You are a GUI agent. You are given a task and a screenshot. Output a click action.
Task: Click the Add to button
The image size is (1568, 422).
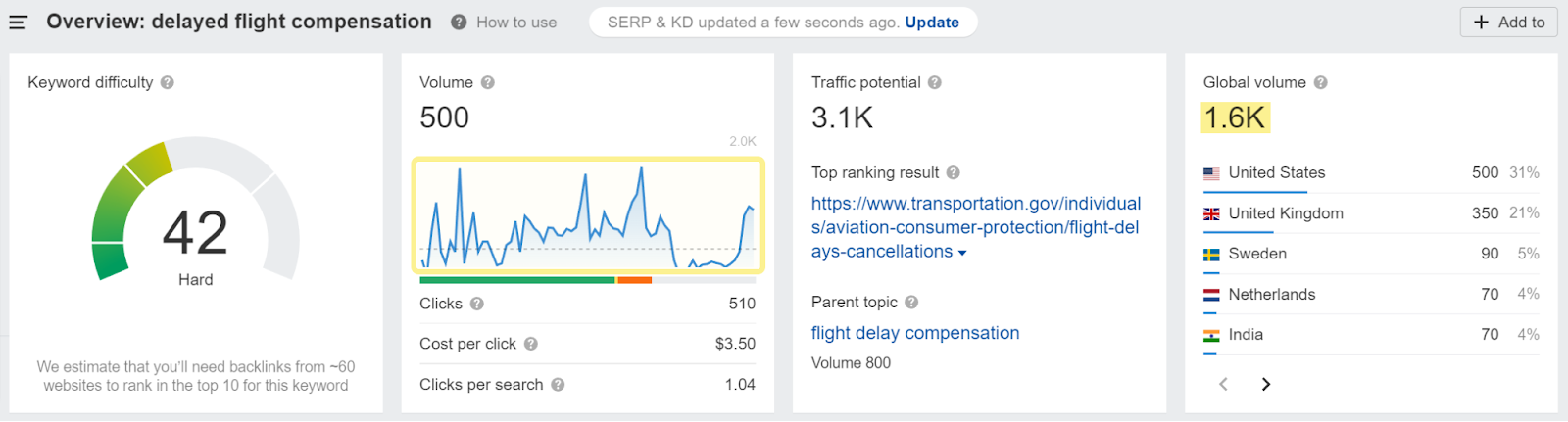pyautogui.click(x=1508, y=23)
